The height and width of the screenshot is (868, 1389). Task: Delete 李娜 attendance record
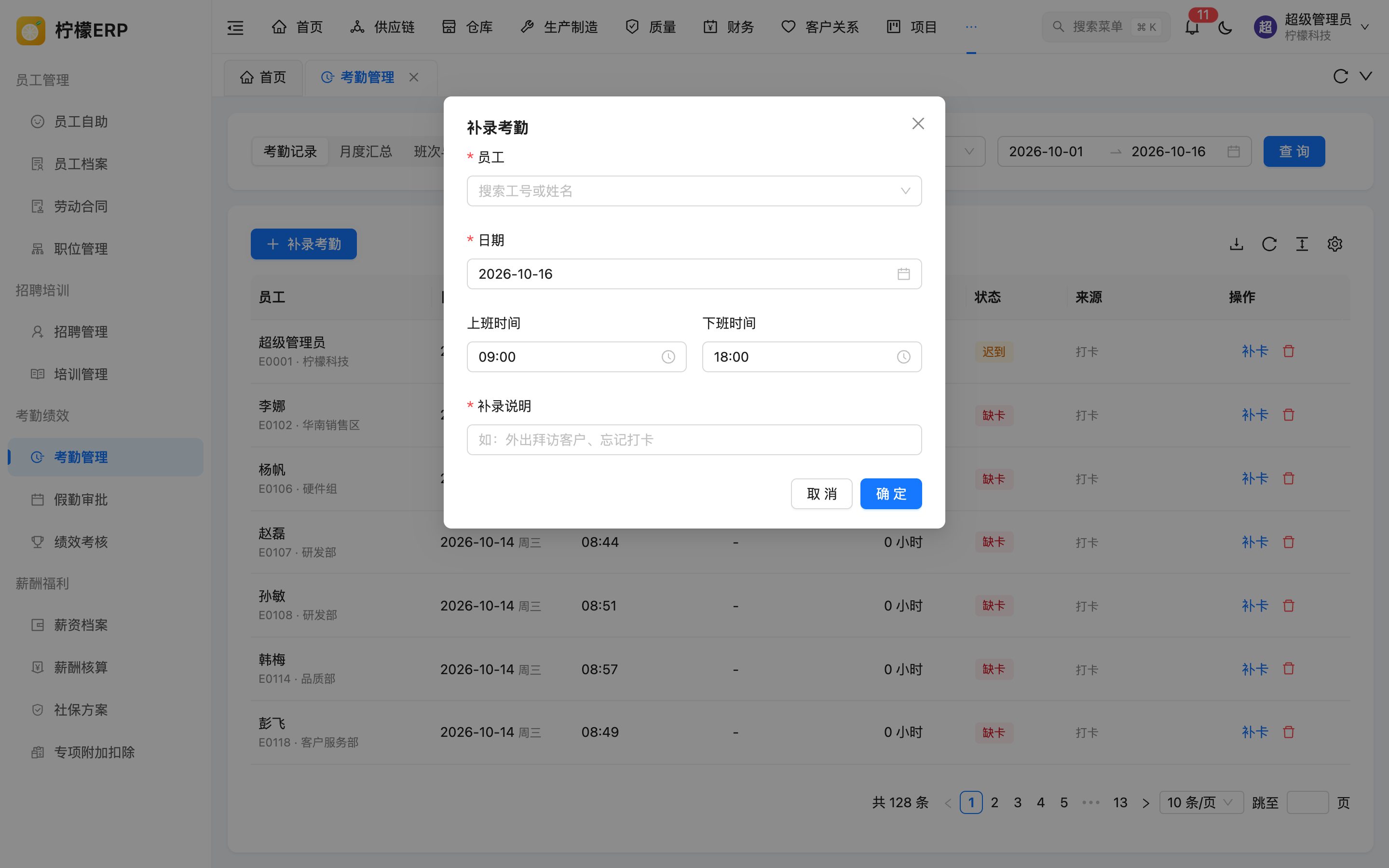pyautogui.click(x=1289, y=415)
